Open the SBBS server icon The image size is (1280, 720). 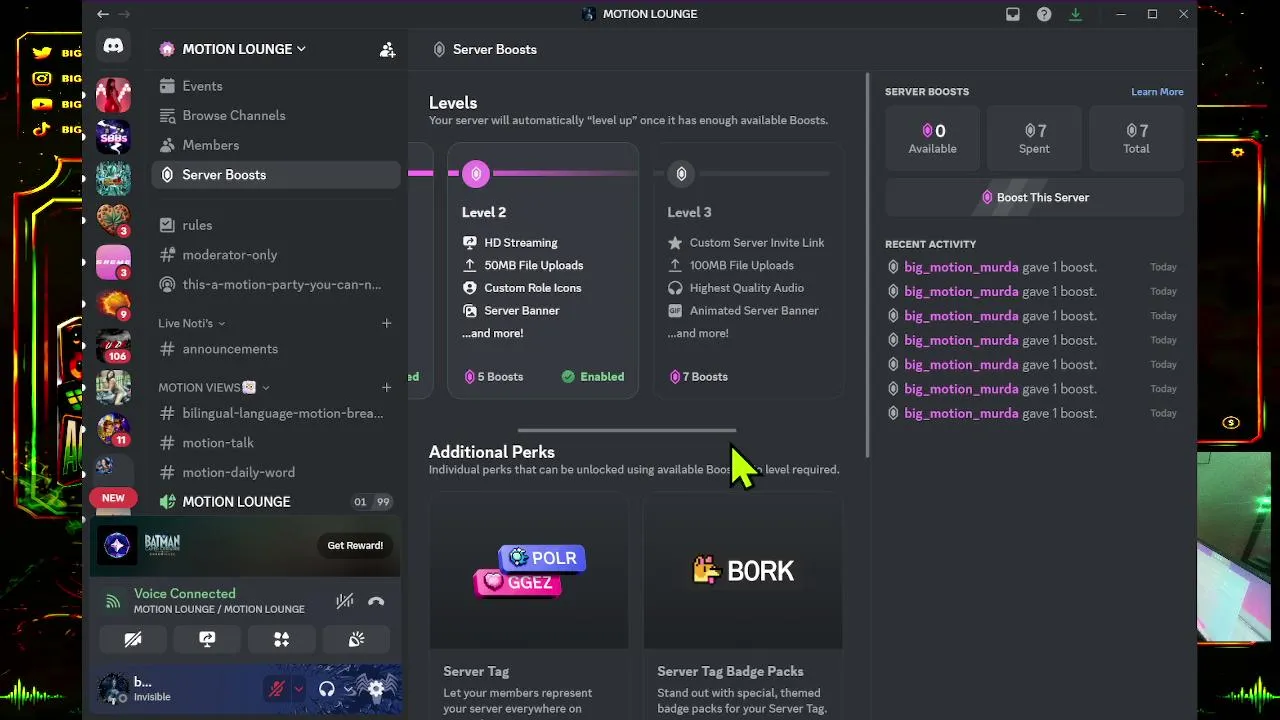pyautogui.click(x=113, y=137)
